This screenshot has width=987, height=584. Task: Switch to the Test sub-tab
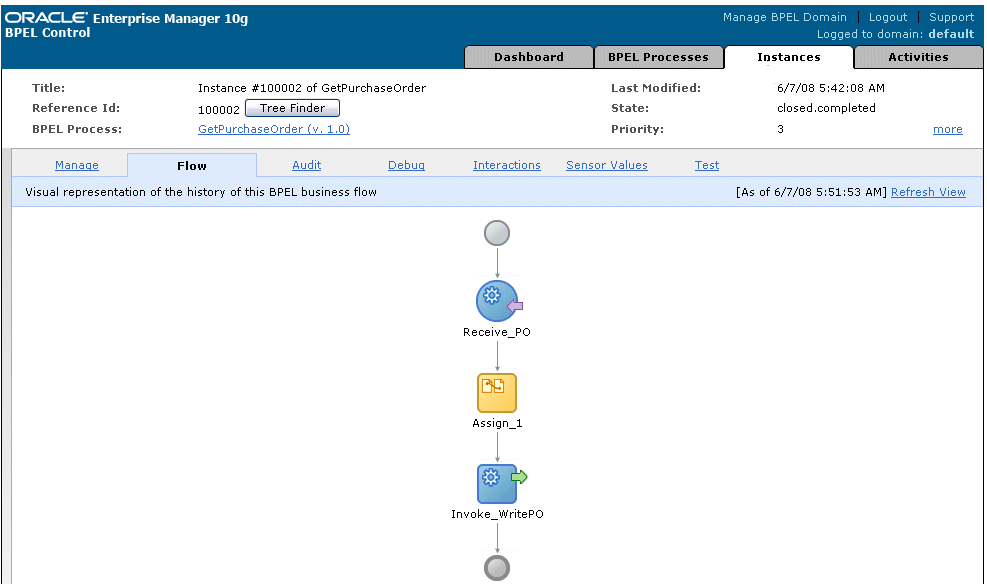click(x=707, y=165)
